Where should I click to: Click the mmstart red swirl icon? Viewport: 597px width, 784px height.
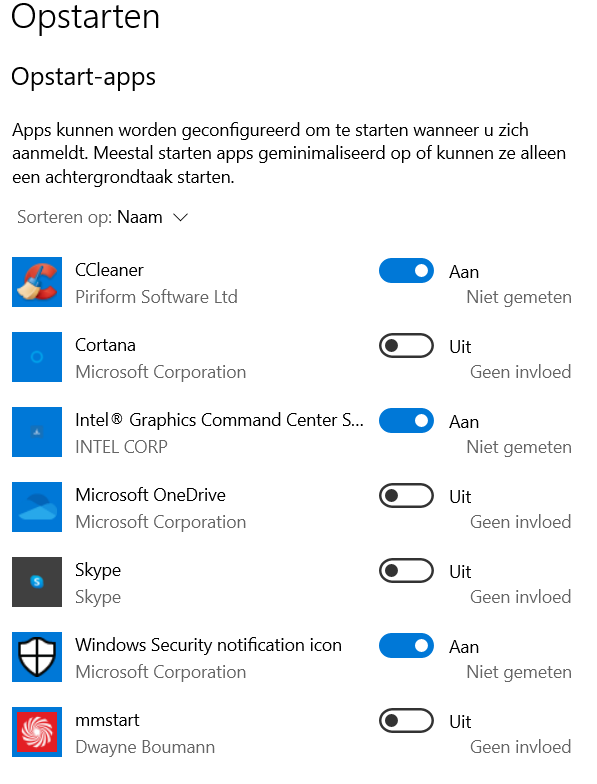click(37, 732)
